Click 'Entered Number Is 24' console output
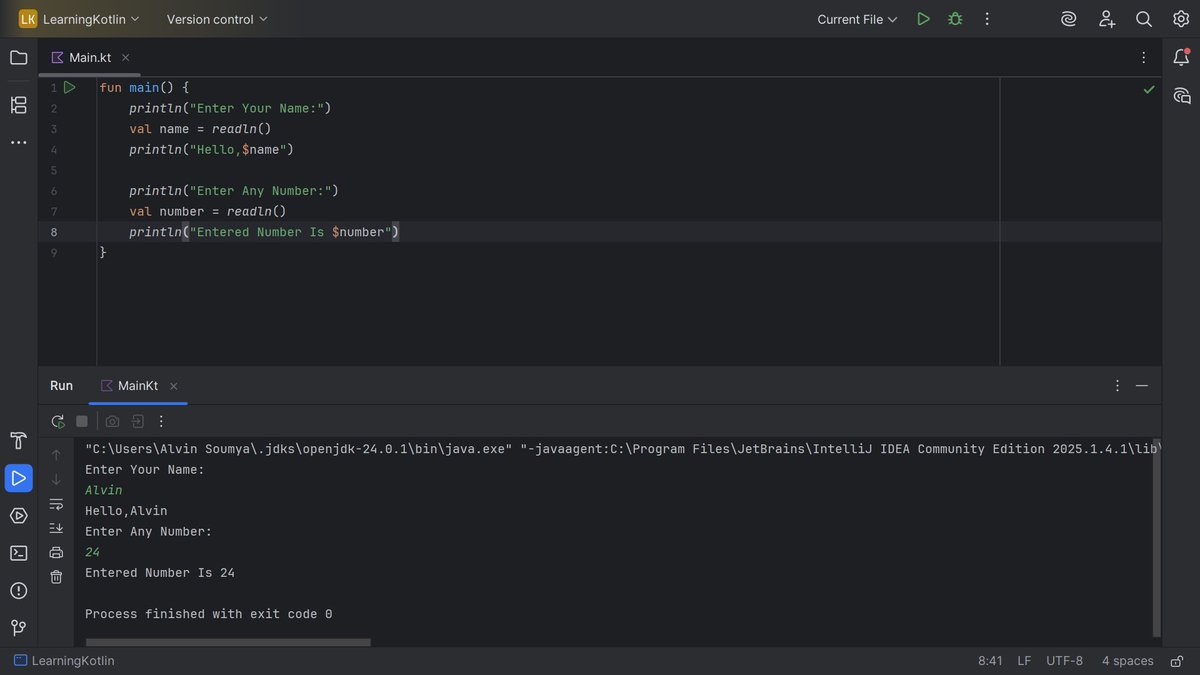The height and width of the screenshot is (675, 1200). click(x=160, y=573)
